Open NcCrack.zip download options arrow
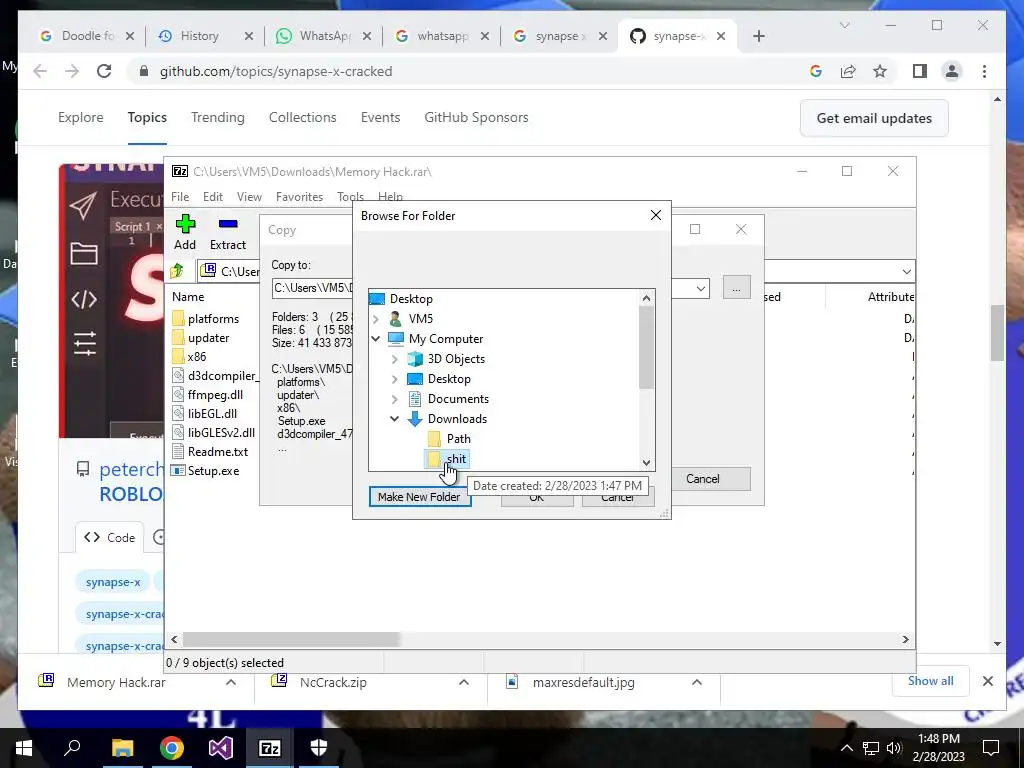 (x=464, y=682)
